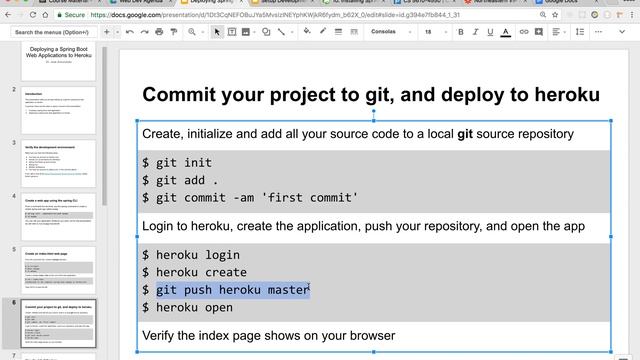Expand the line type dropdown arrow
This screenshot has width=640, height=360.
[292, 32]
